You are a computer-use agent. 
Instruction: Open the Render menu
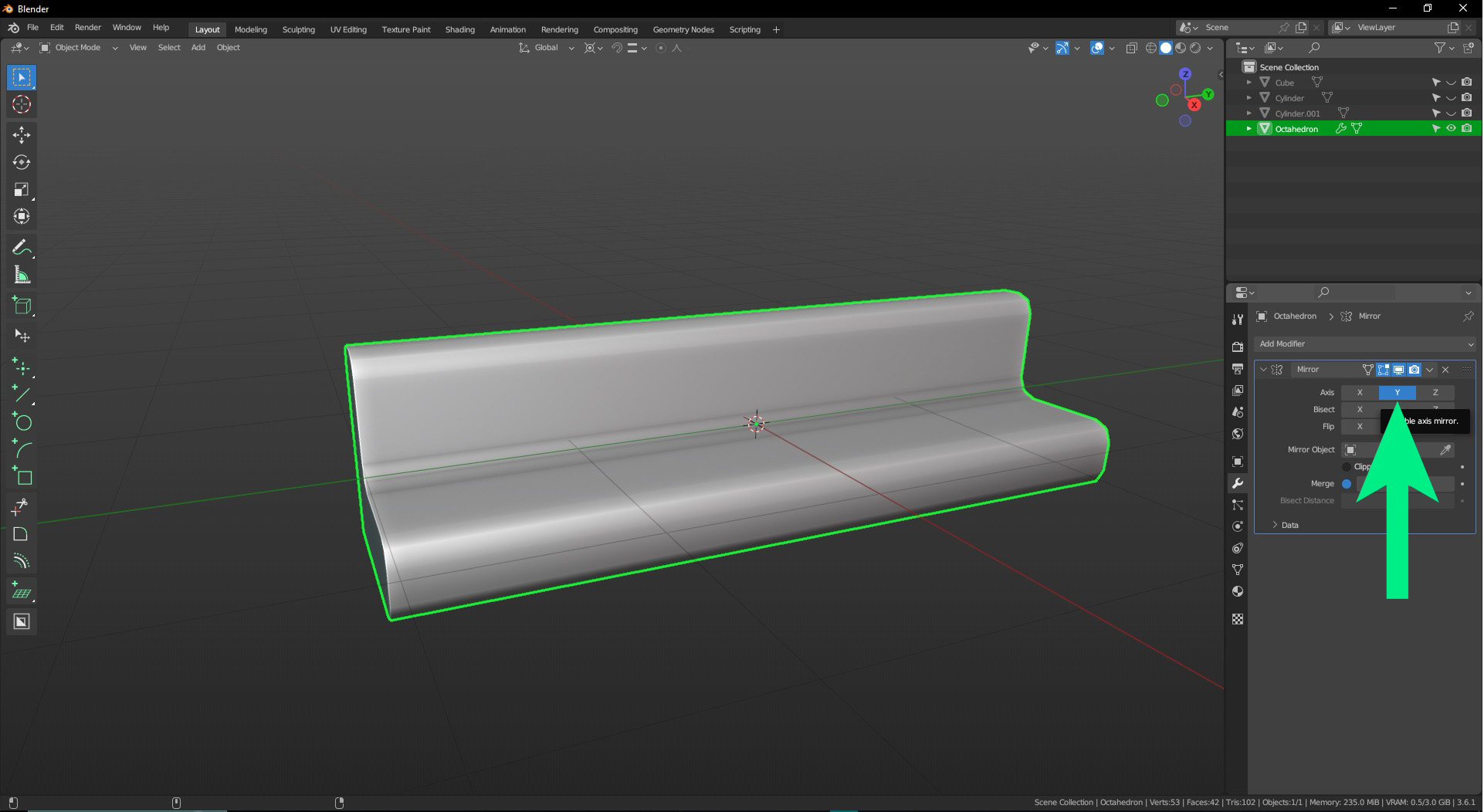pos(87,27)
